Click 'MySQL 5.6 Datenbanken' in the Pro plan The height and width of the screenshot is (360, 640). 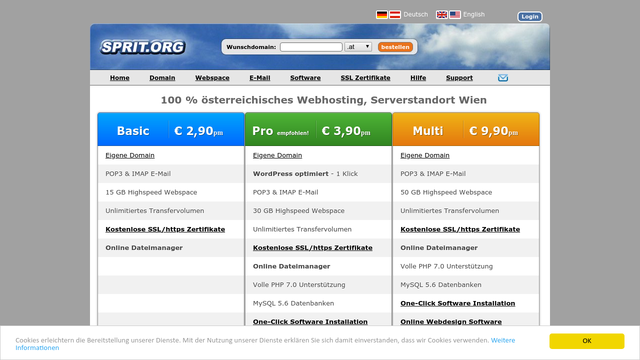point(293,303)
